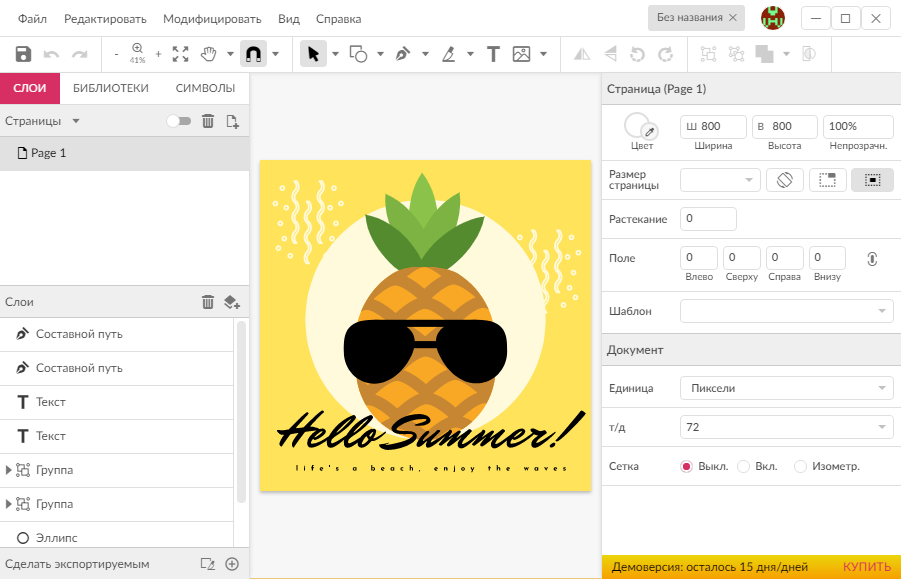The height and width of the screenshot is (579, 901).
Task: Click the zoom-to-fit icon
Action: coord(181,54)
